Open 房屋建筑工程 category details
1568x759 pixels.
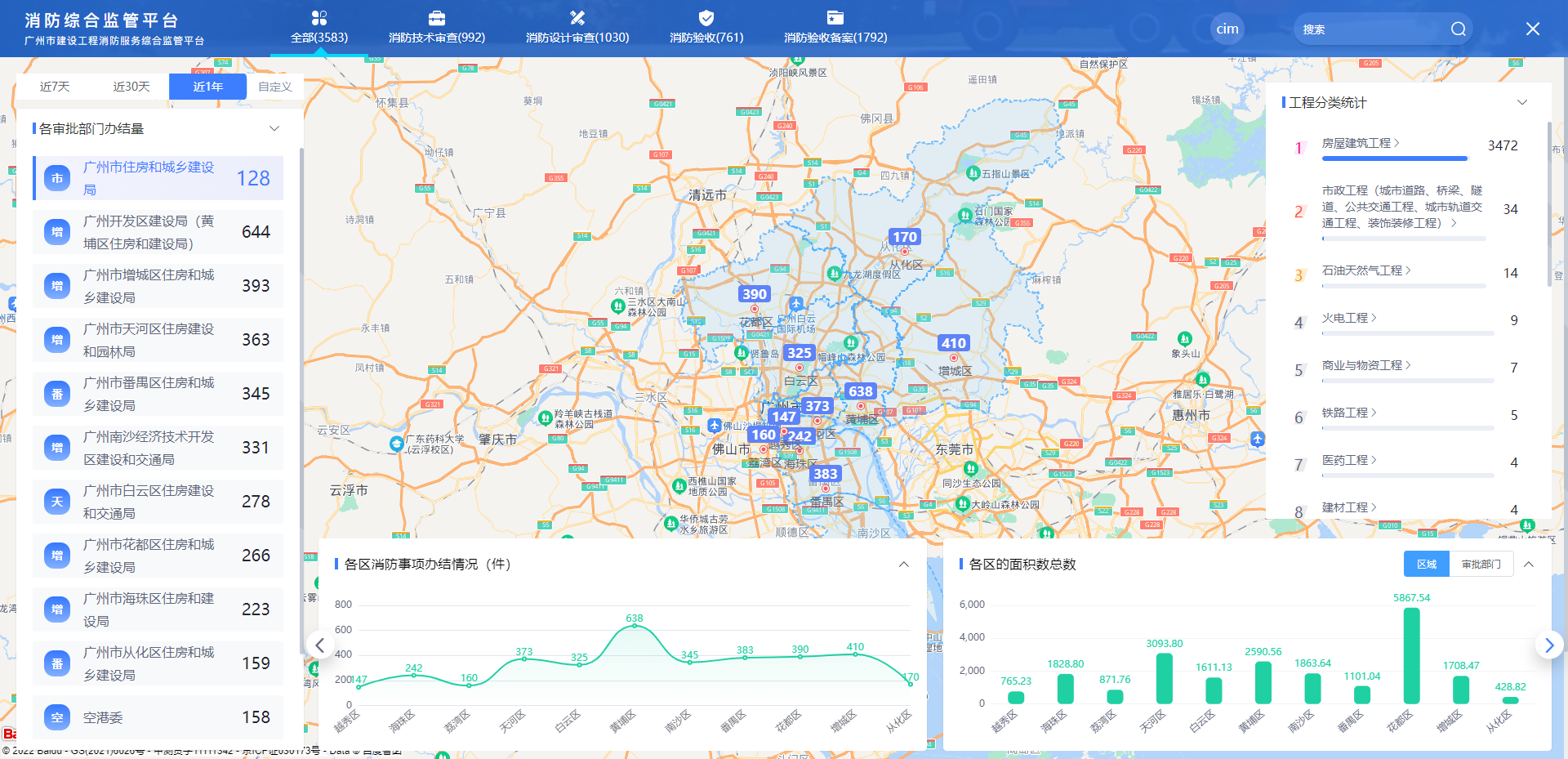1361,143
